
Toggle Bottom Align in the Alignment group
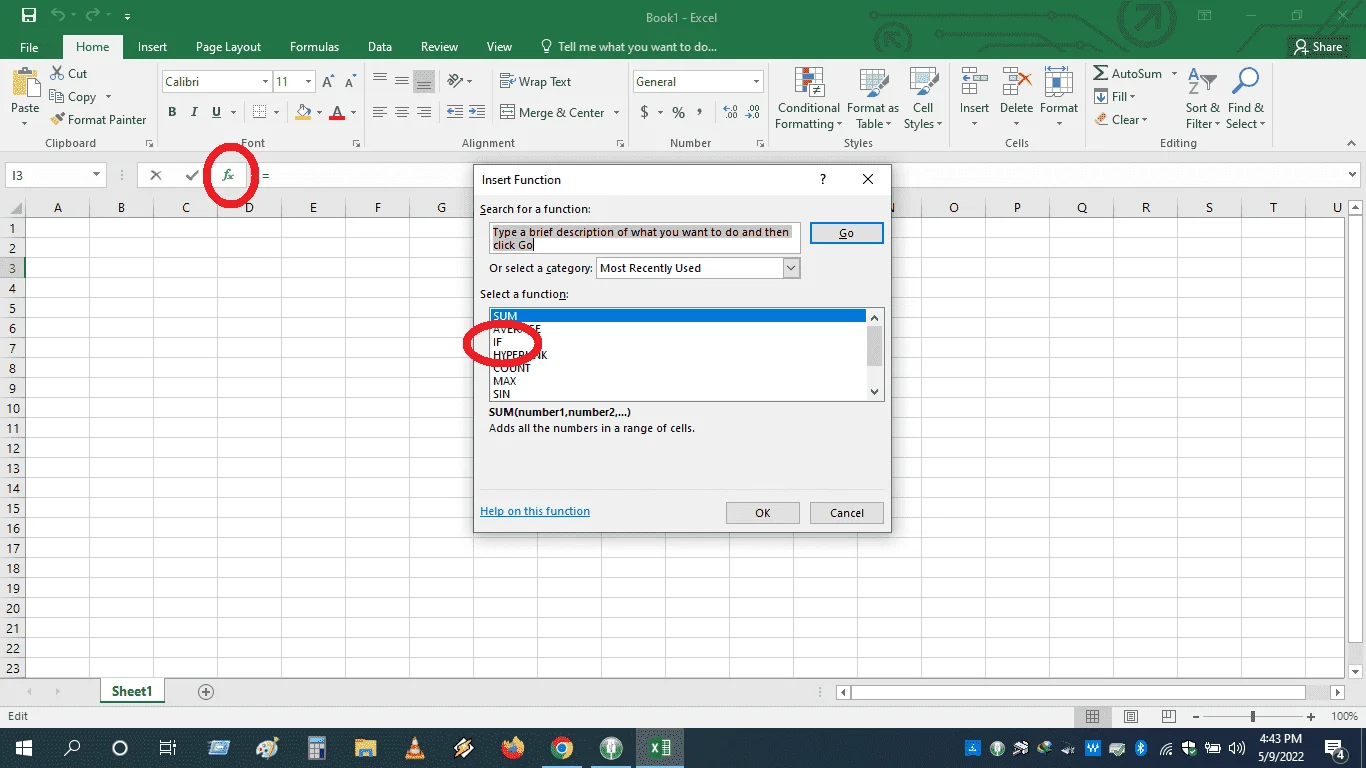[424, 81]
